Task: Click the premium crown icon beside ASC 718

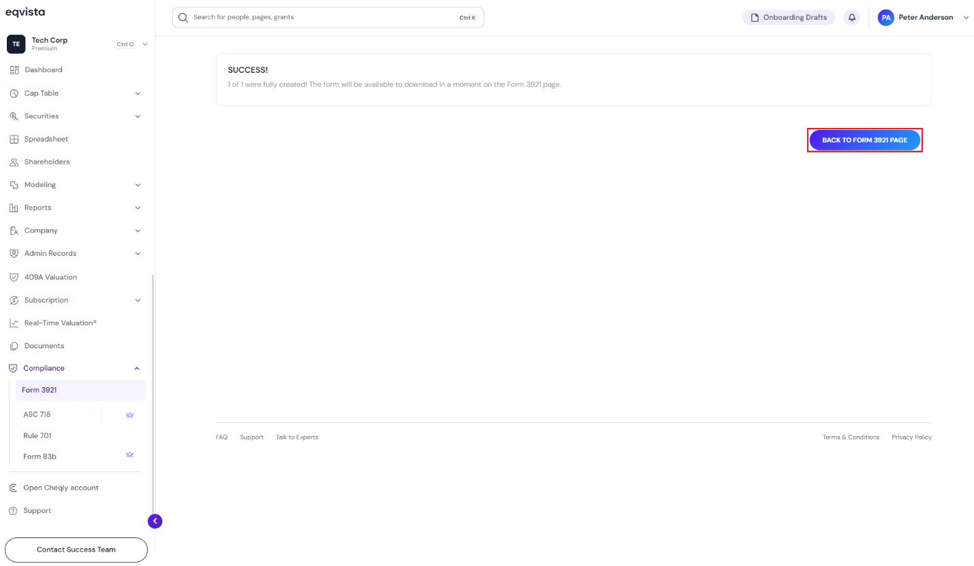Action: pos(130,414)
